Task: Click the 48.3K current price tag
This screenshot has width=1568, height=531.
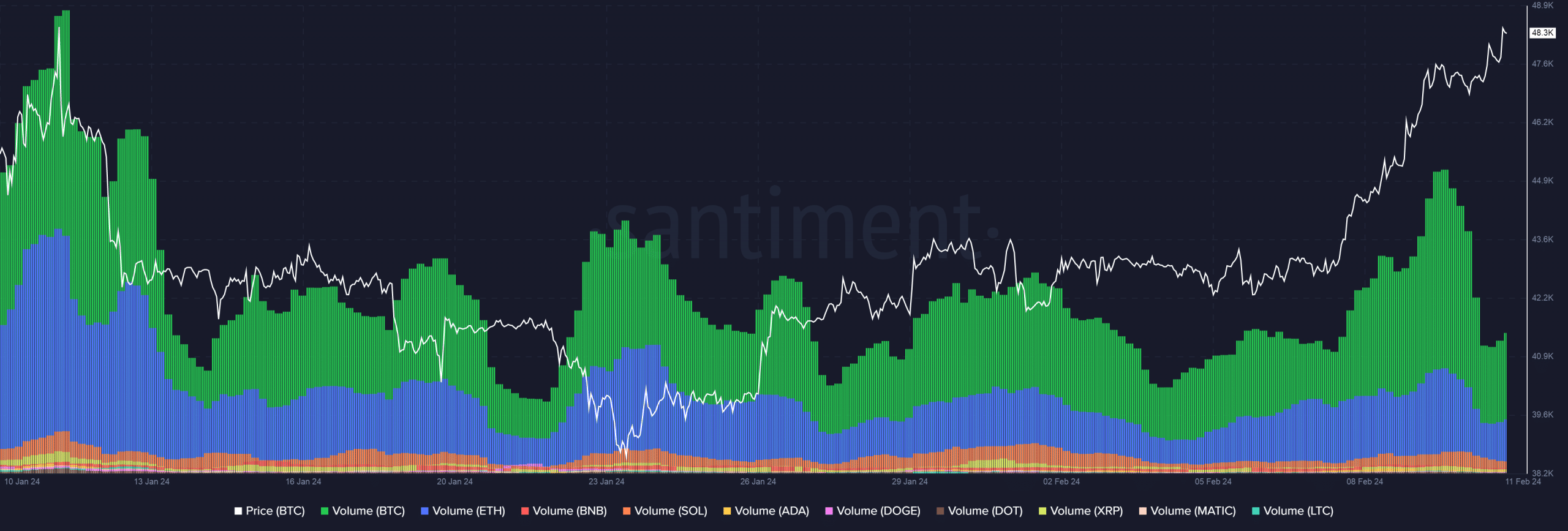Action: click(x=1543, y=32)
